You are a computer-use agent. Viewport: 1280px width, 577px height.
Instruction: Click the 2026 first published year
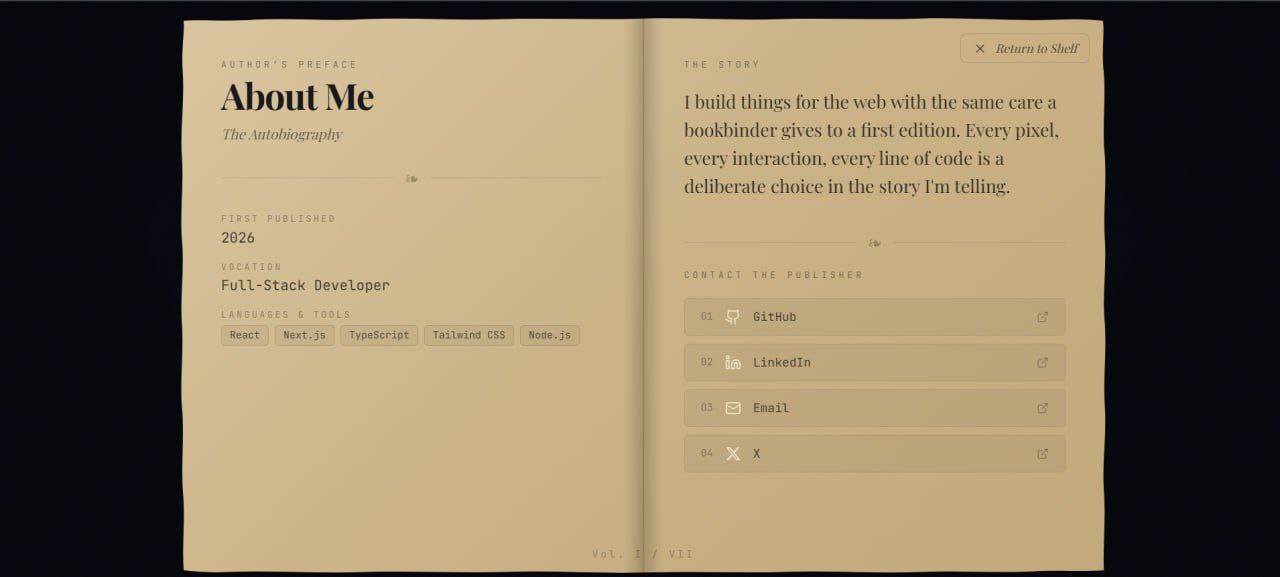click(x=238, y=238)
